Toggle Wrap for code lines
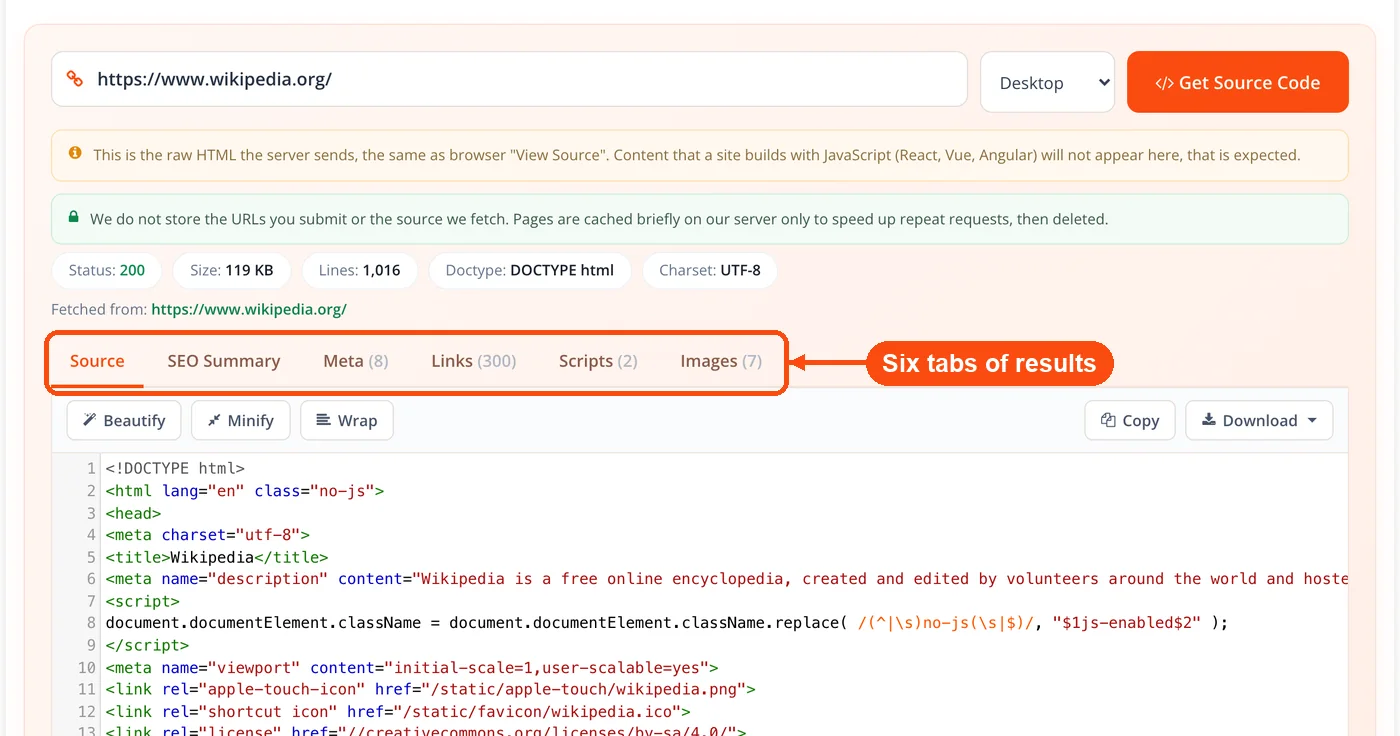 [x=346, y=420]
